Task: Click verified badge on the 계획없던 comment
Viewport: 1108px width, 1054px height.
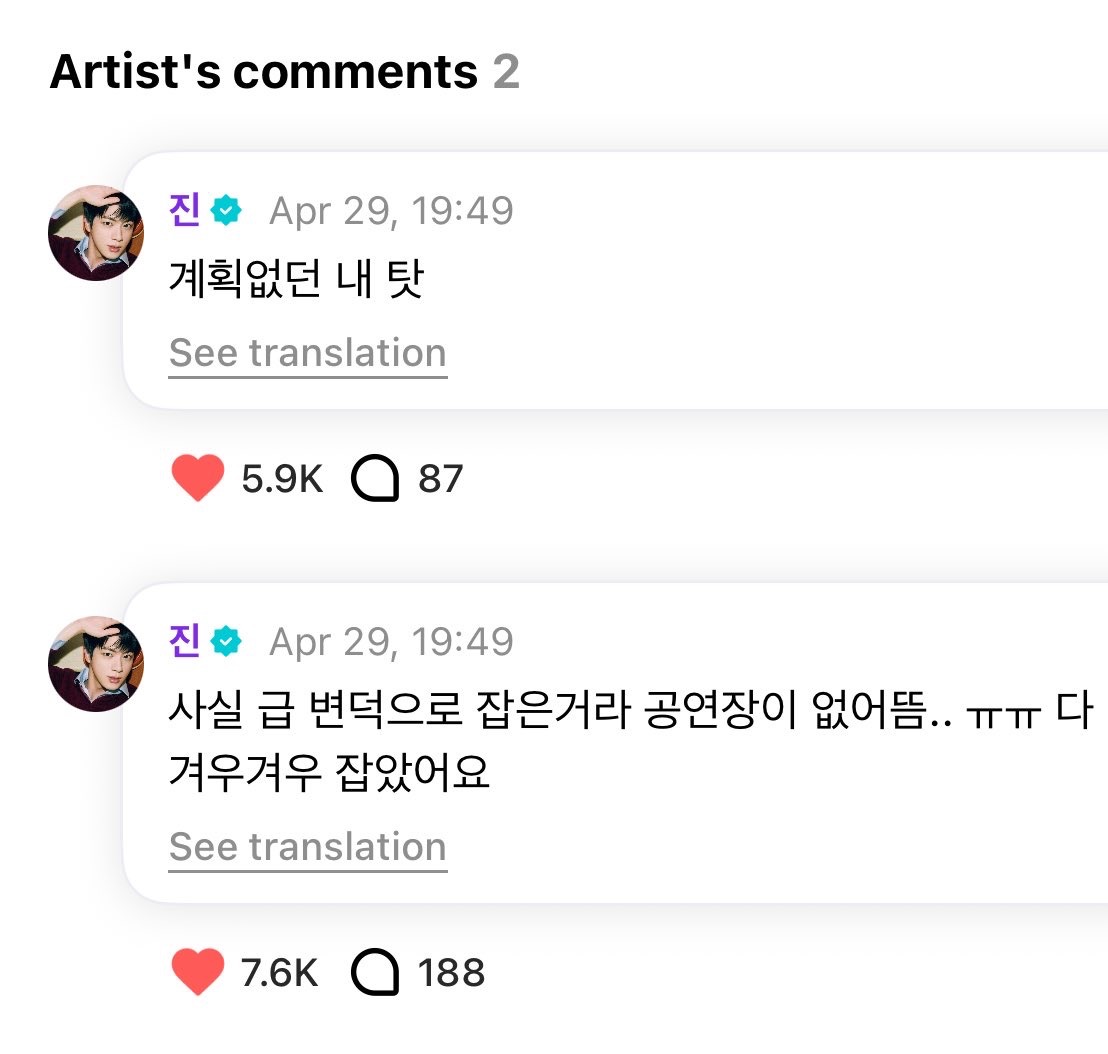Action: [x=227, y=211]
